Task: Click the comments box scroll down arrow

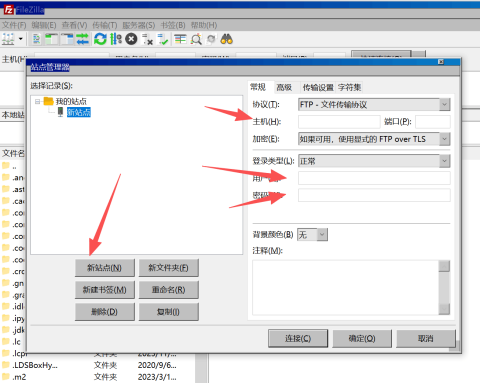Action: click(444, 309)
